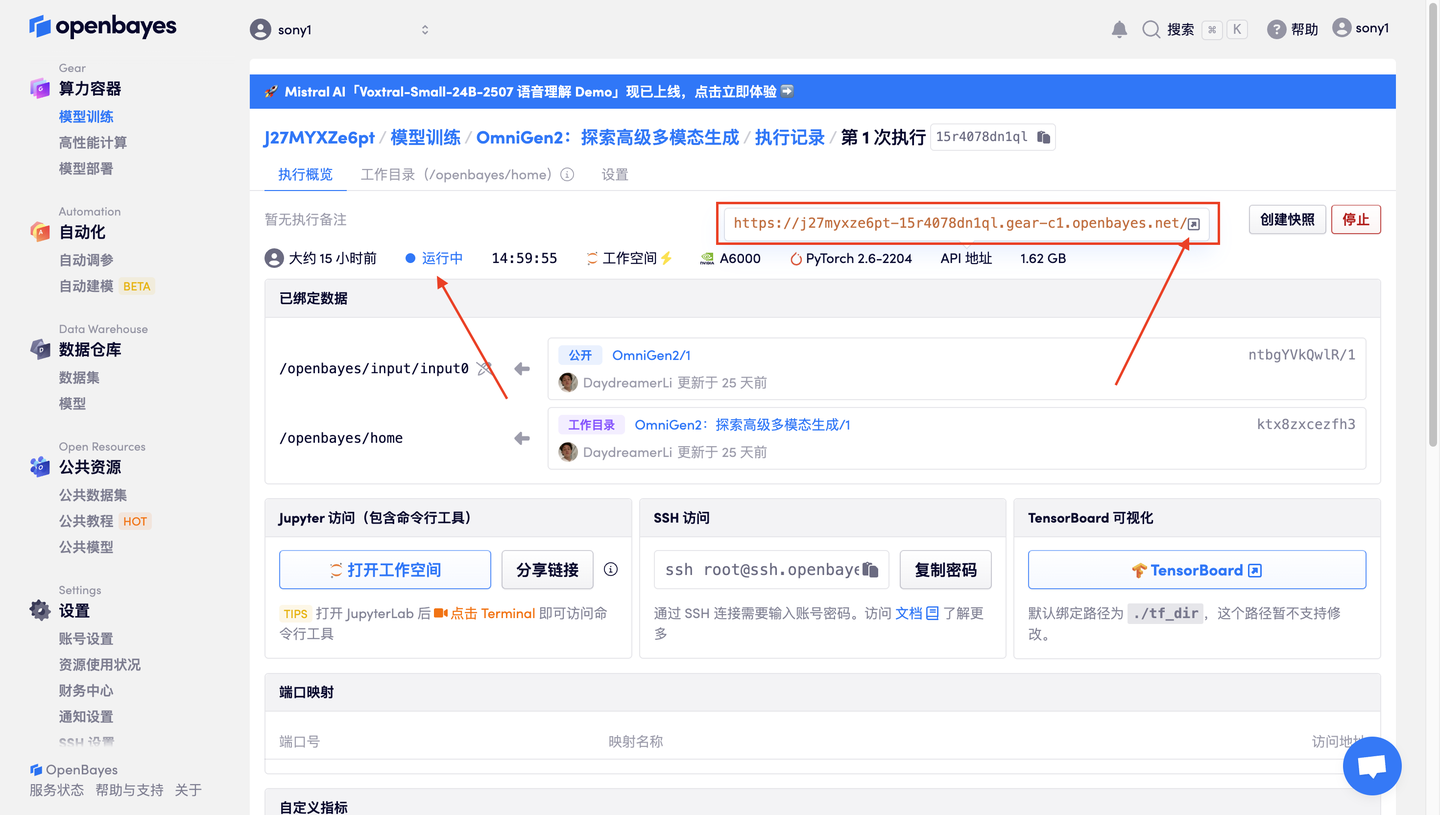Click the 文档 link in SSH section
The width and height of the screenshot is (1440, 815).
point(909,613)
